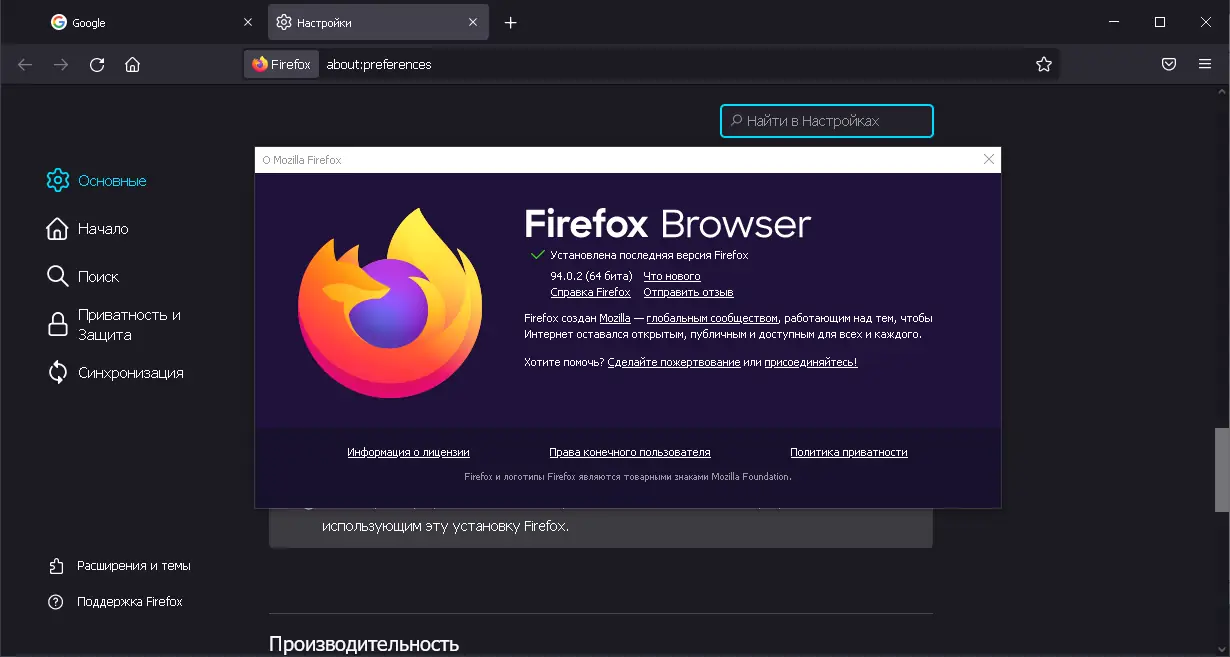Open the application hamburger menu
Viewport: 1230px width, 657px height.
[x=1204, y=64]
